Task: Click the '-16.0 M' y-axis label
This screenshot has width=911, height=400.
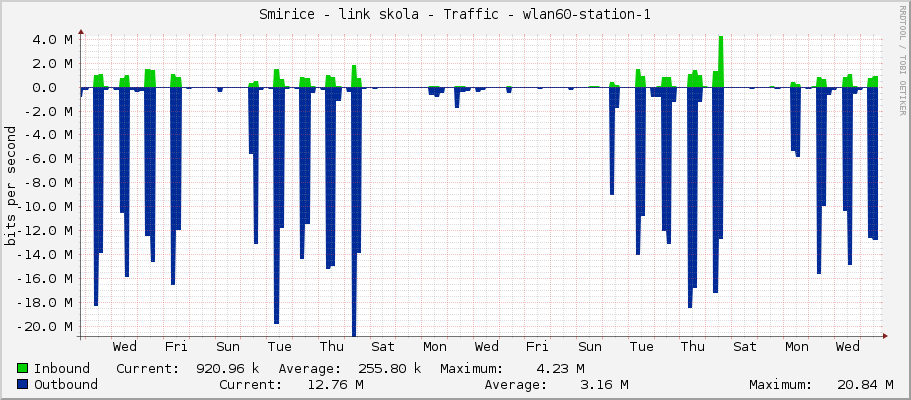Action: pyautogui.click(x=44, y=278)
